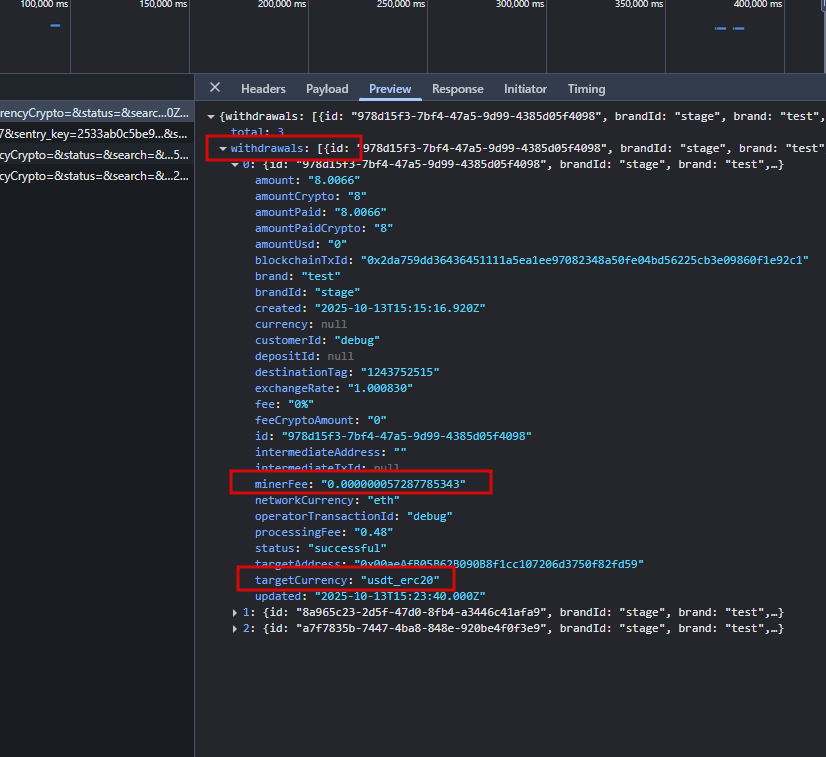This screenshot has width=826, height=757.
Task: Select the sentry_key request in list
Action: tap(93, 133)
